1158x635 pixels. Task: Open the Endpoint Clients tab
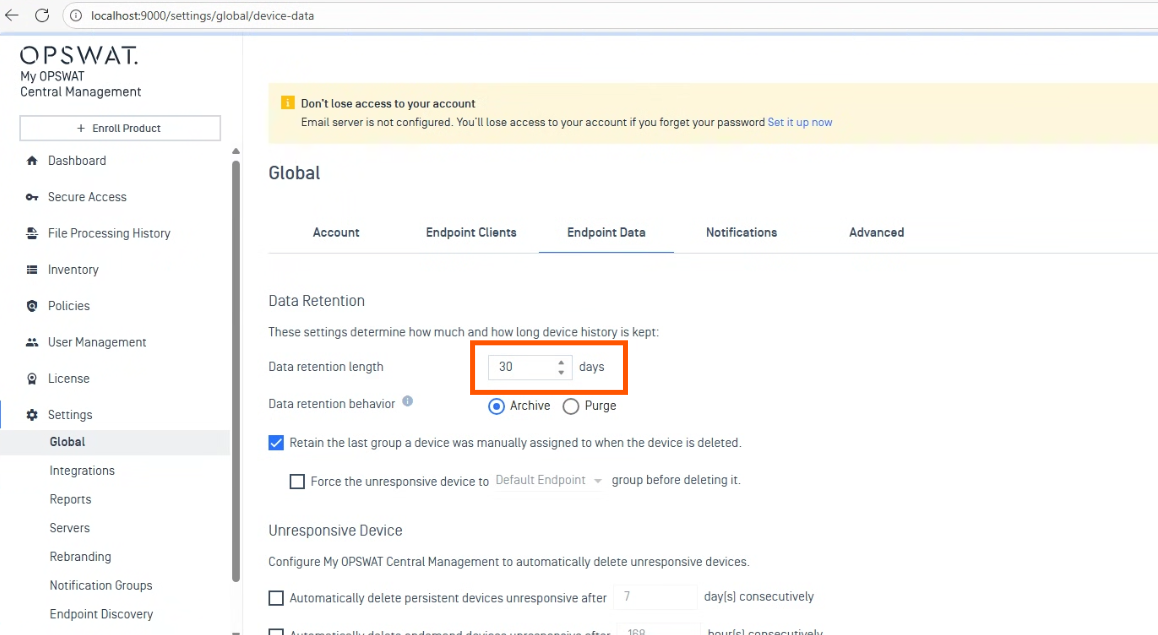471,232
